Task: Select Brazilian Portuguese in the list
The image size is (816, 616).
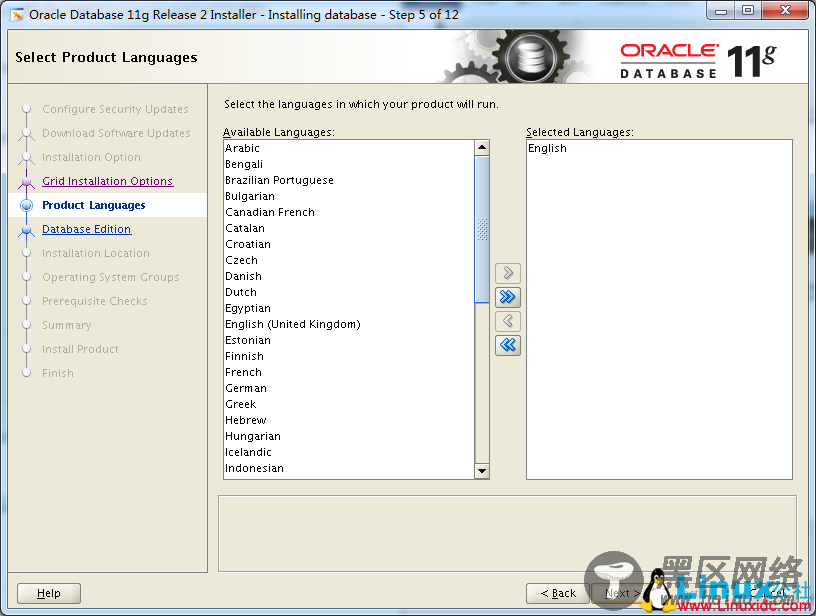Action: pos(349,180)
